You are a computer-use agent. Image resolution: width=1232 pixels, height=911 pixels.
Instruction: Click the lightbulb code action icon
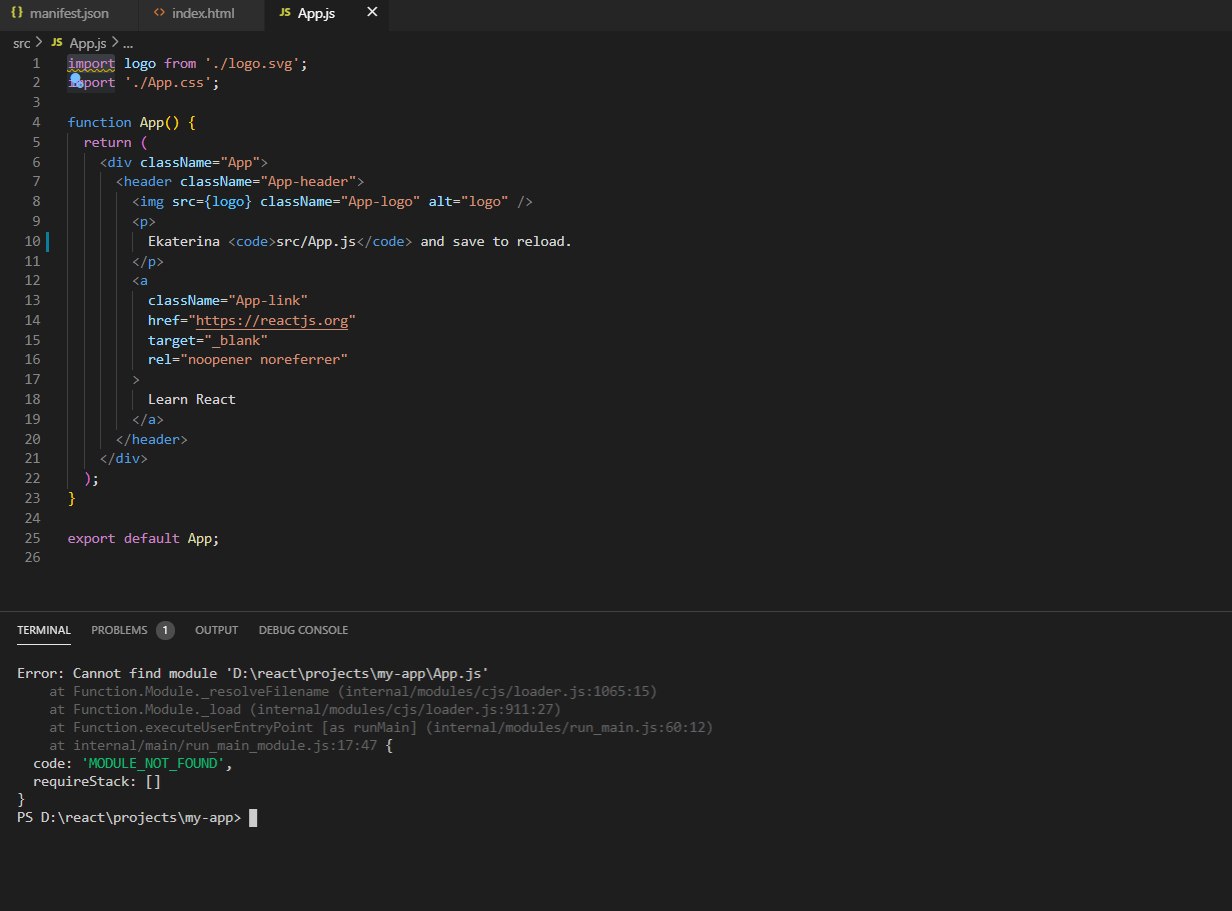click(75, 82)
